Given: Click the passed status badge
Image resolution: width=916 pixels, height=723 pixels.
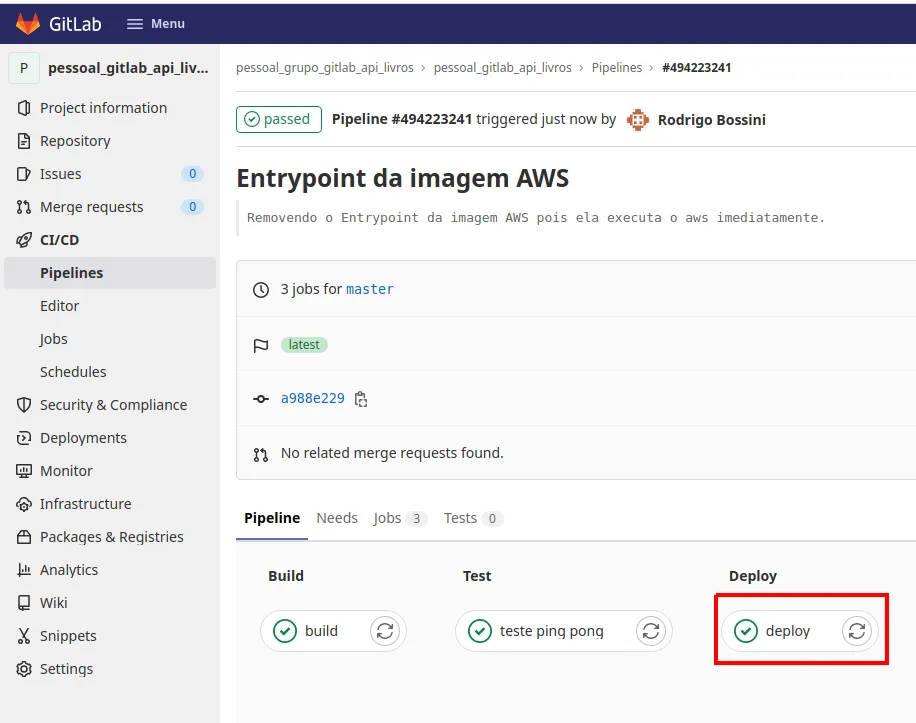Looking at the screenshot, I should pos(279,119).
